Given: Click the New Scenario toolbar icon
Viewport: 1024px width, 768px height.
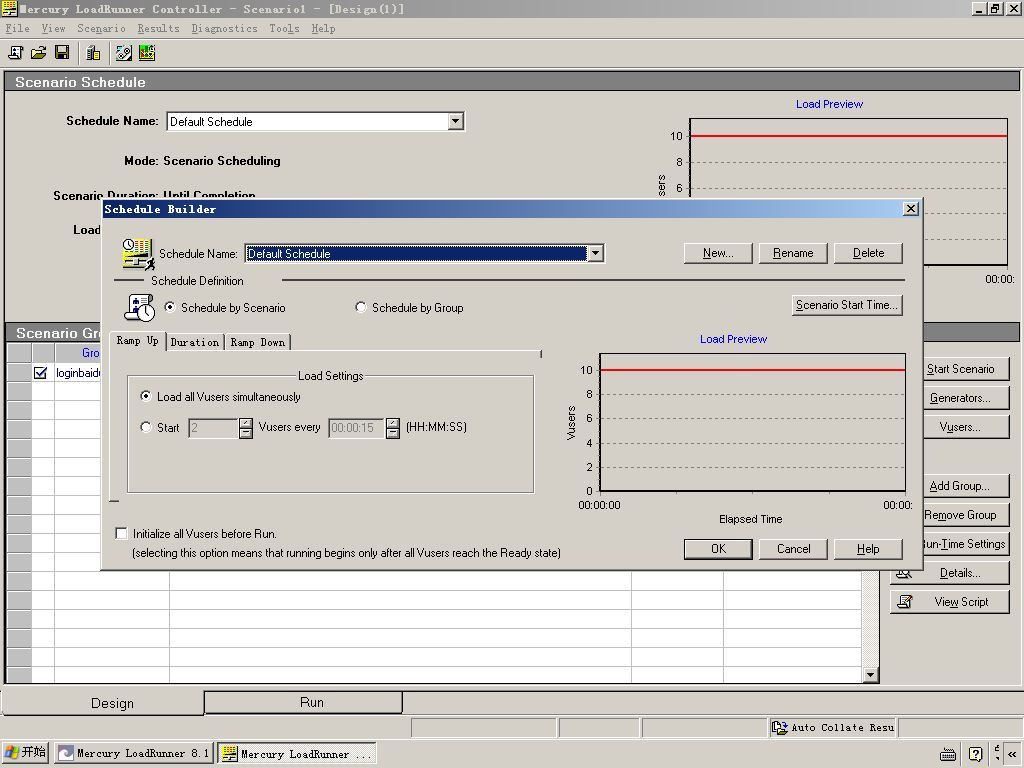Looking at the screenshot, I should tap(16, 52).
